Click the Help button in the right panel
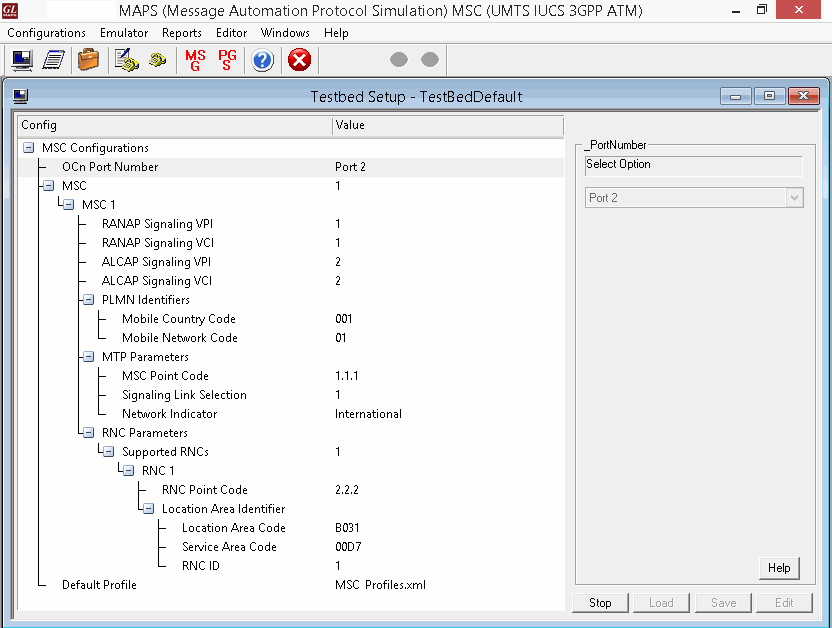The height and width of the screenshot is (628, 832). pos(779,567)
